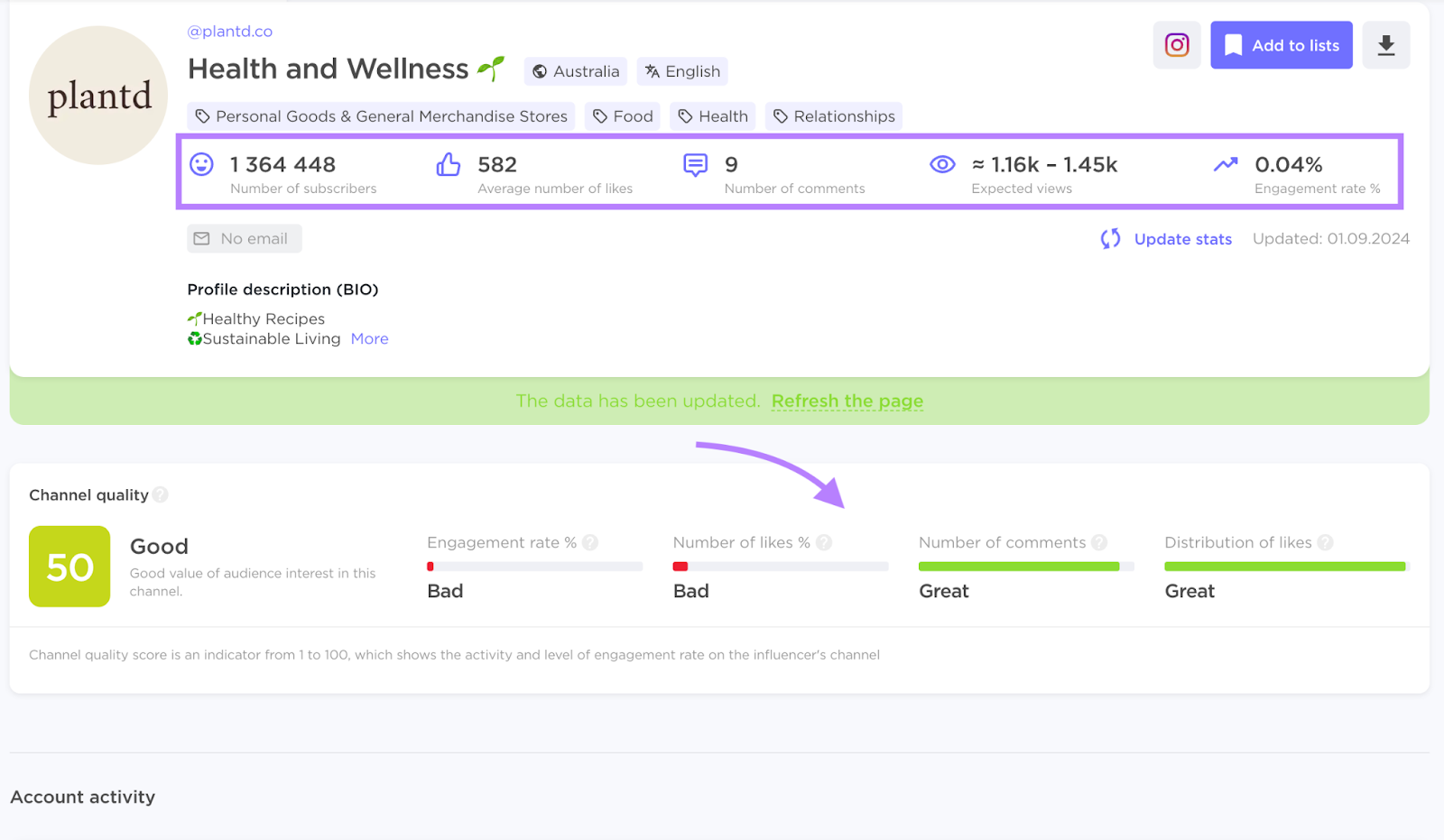Click the envelope icon next to No email
This screenshot has height=840, width=1444.
pyautogui.click(x=200, y=238)
